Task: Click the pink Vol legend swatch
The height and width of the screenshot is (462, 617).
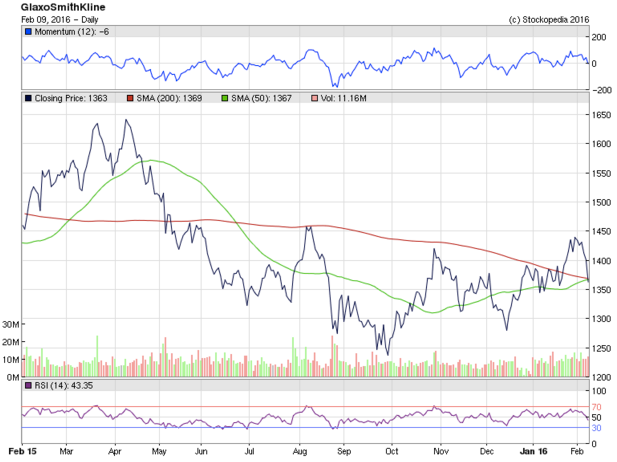Action: click(x=314, y=98)
